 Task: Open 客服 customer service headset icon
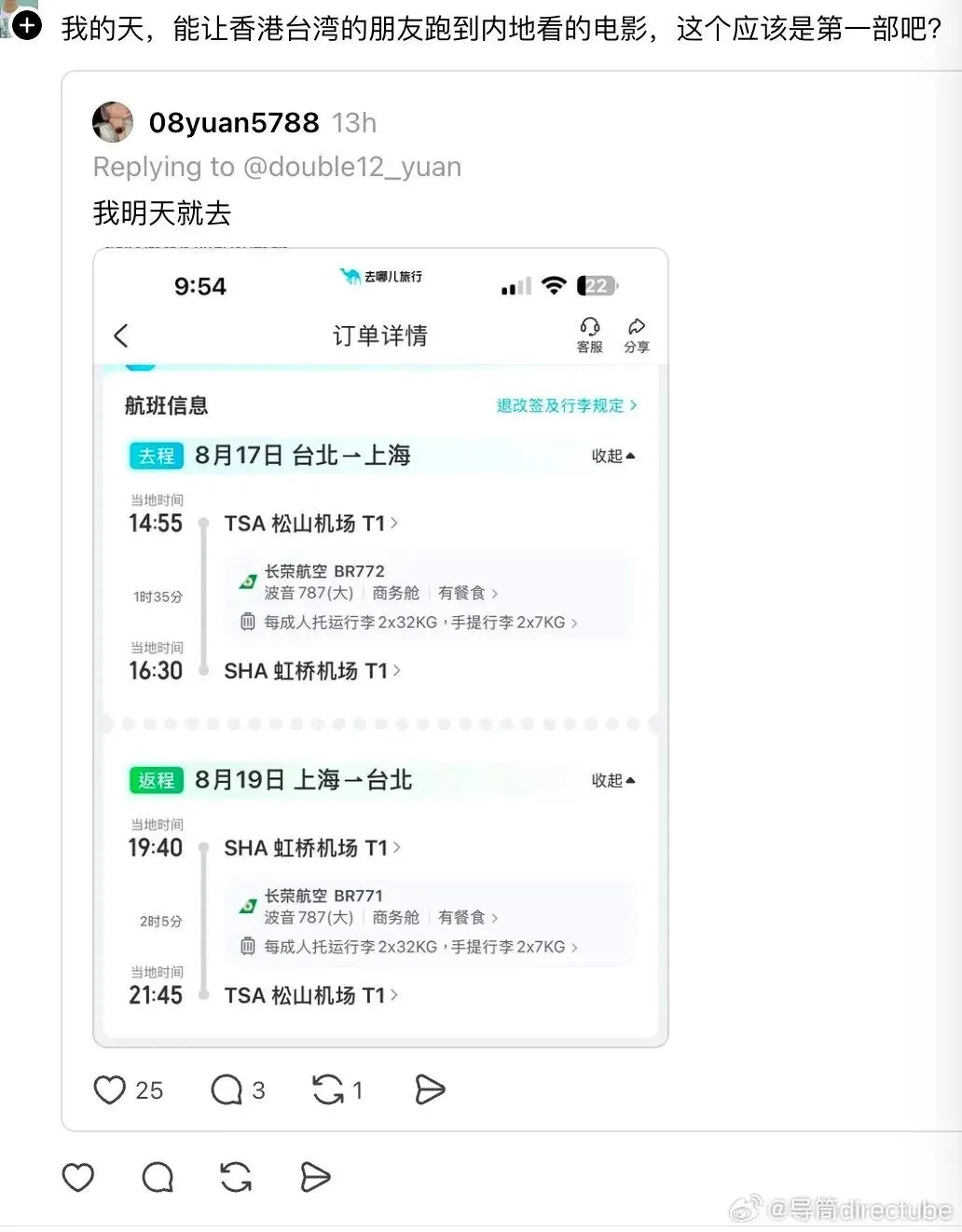click(x=589, y=335)
